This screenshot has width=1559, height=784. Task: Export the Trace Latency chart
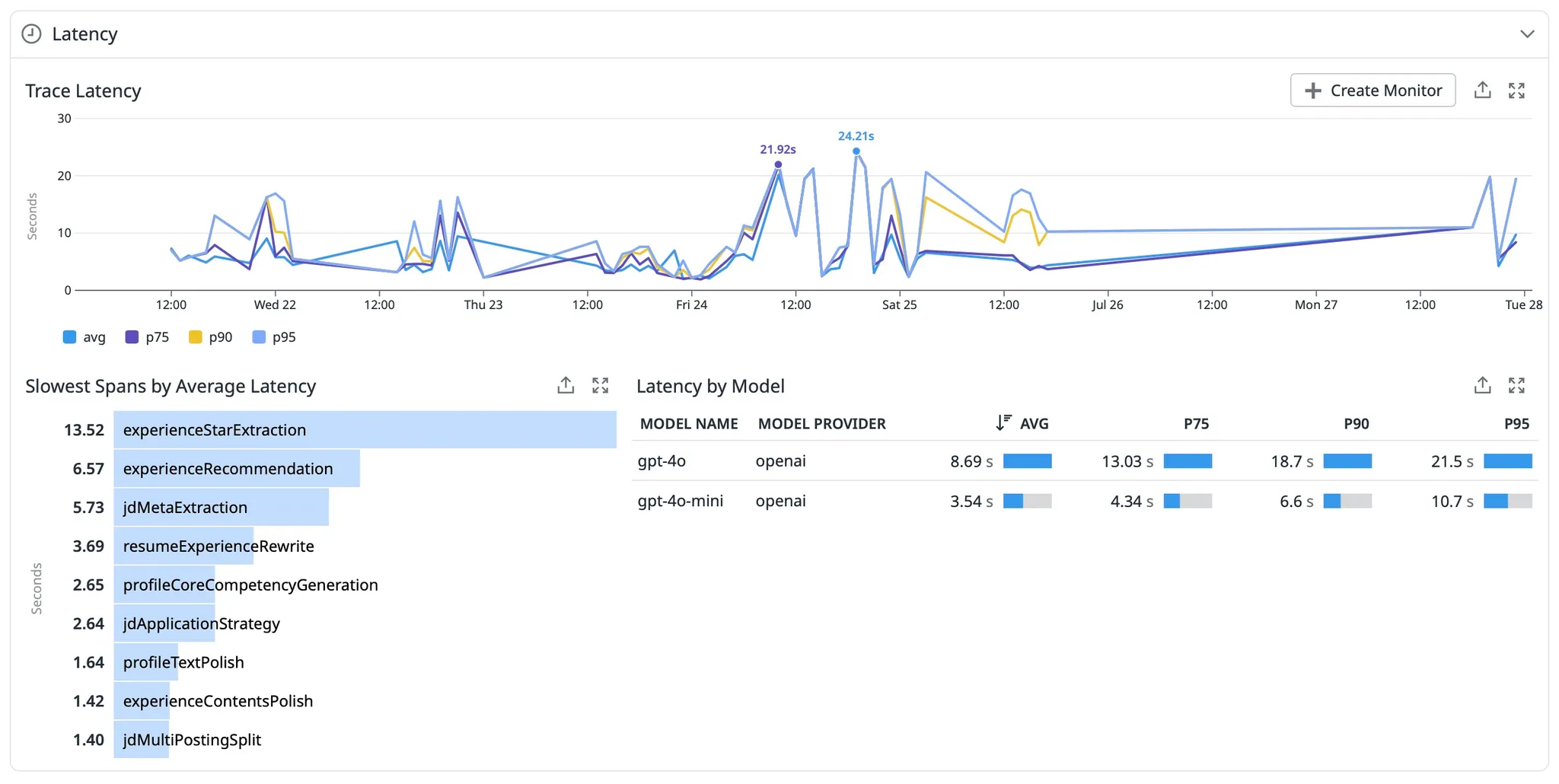(1482, 91)
